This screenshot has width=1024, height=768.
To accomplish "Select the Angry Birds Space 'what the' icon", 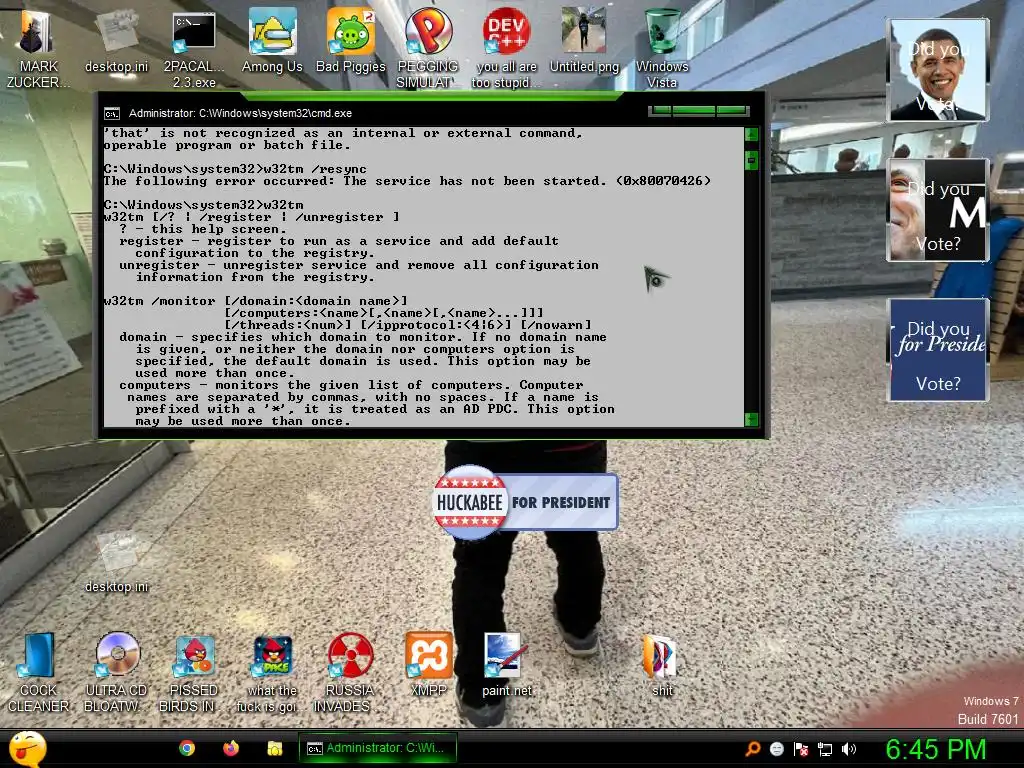I will pos(272,673).
